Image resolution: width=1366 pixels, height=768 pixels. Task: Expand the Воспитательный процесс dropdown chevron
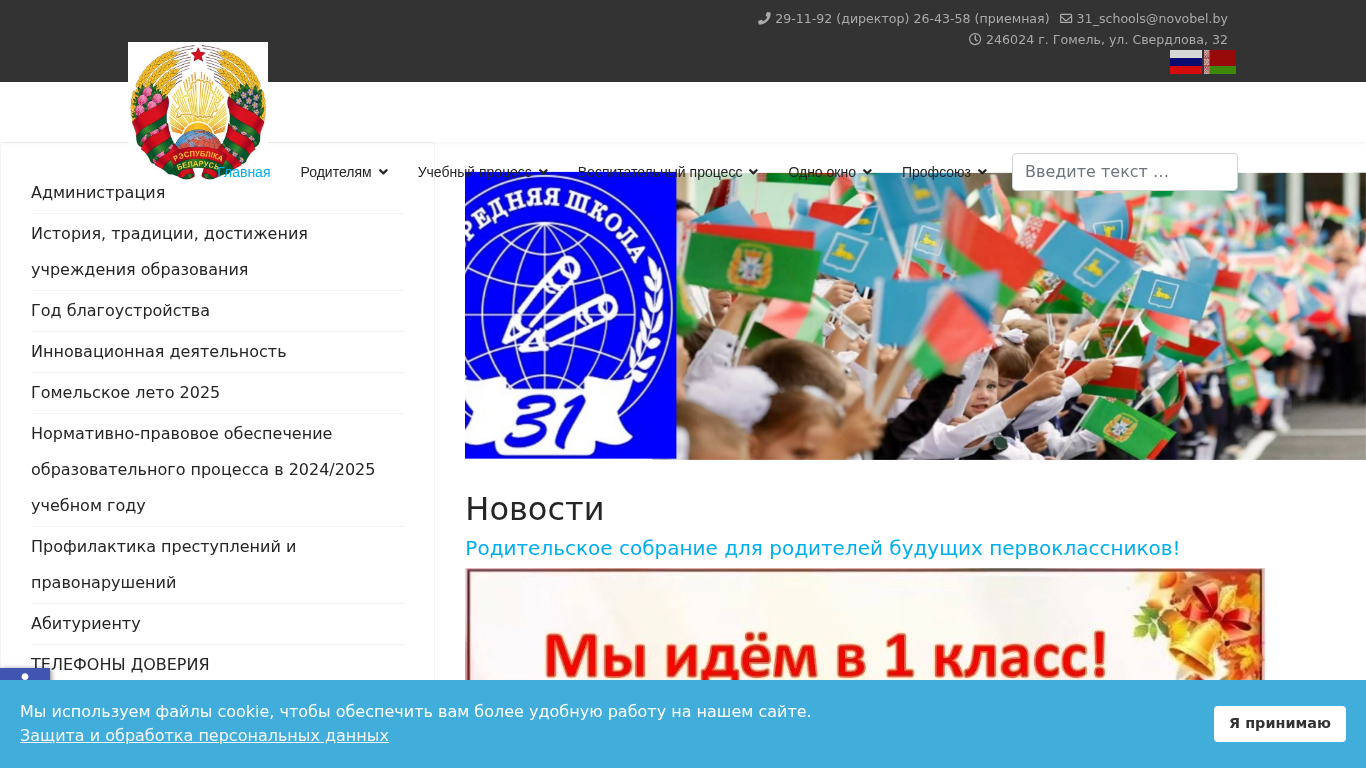[x=753, y=172]
